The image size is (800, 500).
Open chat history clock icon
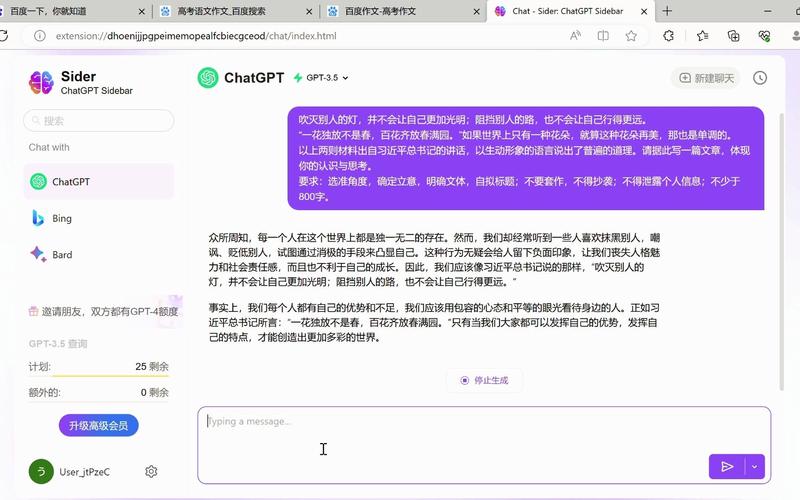pos(760,78)
